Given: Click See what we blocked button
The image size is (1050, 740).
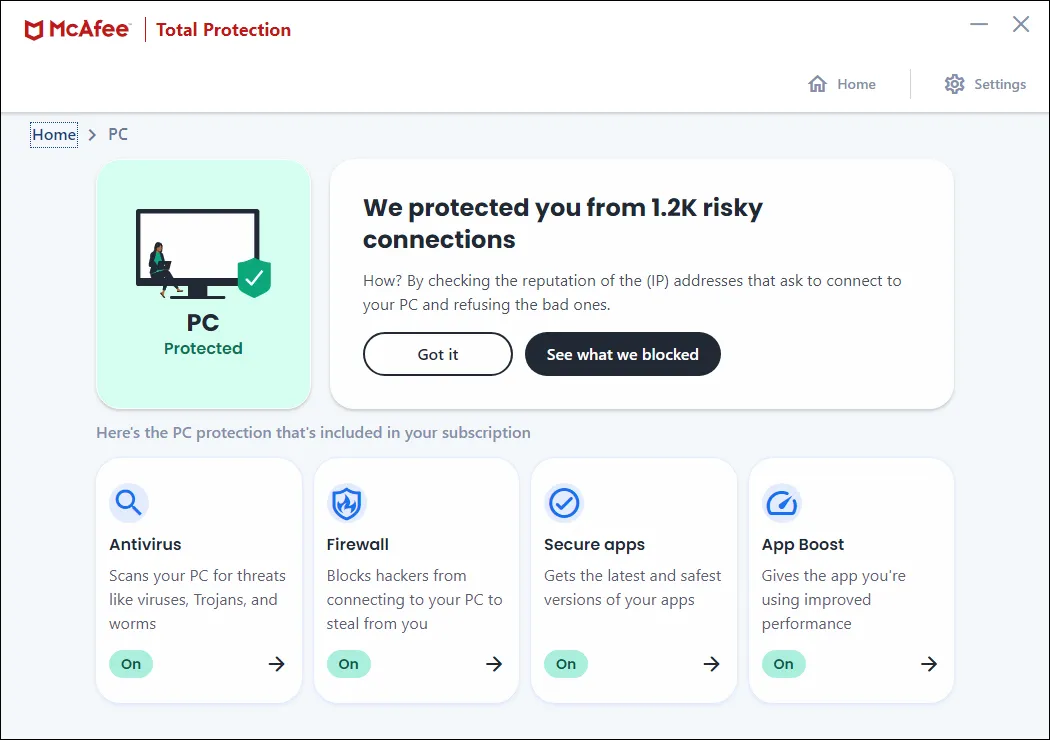Looking at the screenshot, I should coord(622,354).
